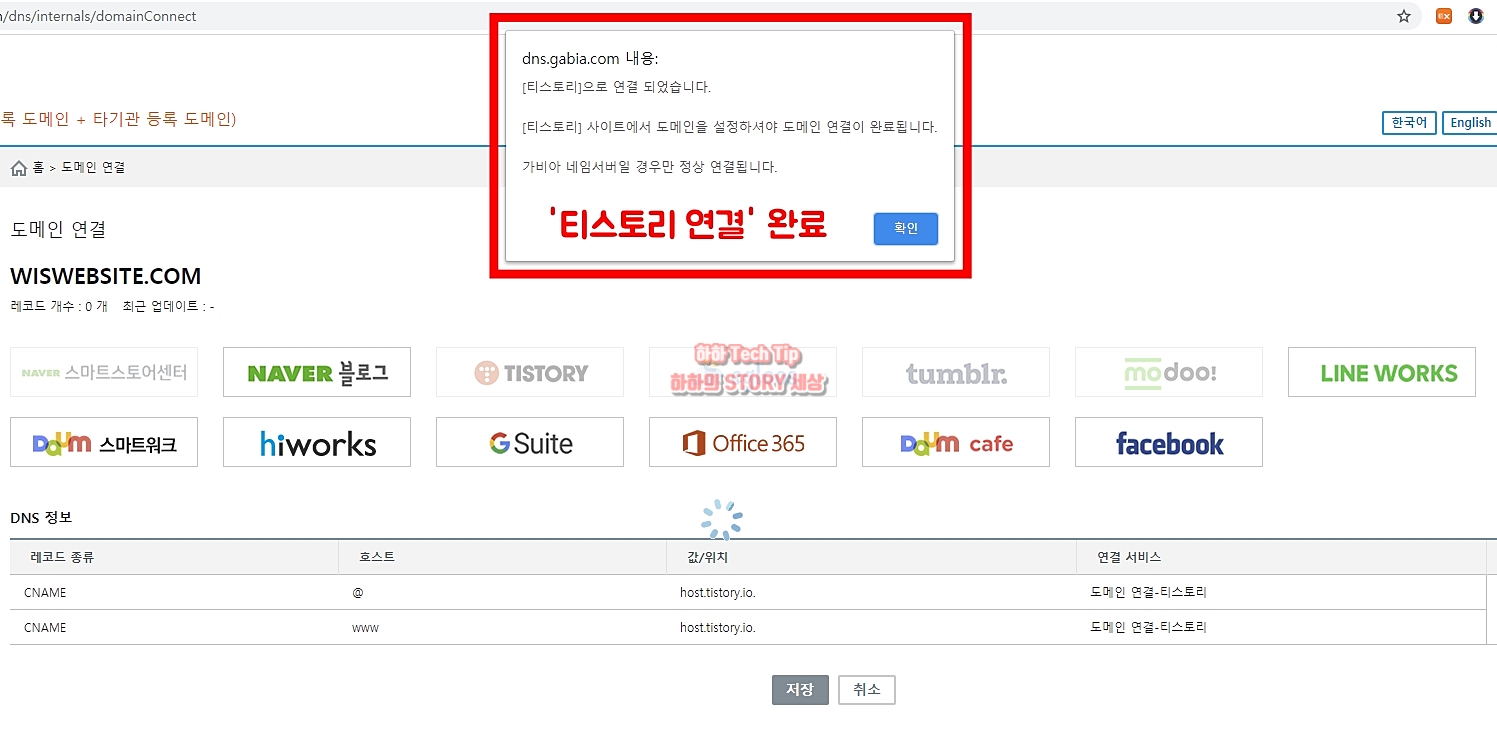The image size is (1497, 740).
Task: Click the @ host cell
Action: coord(358,592)
